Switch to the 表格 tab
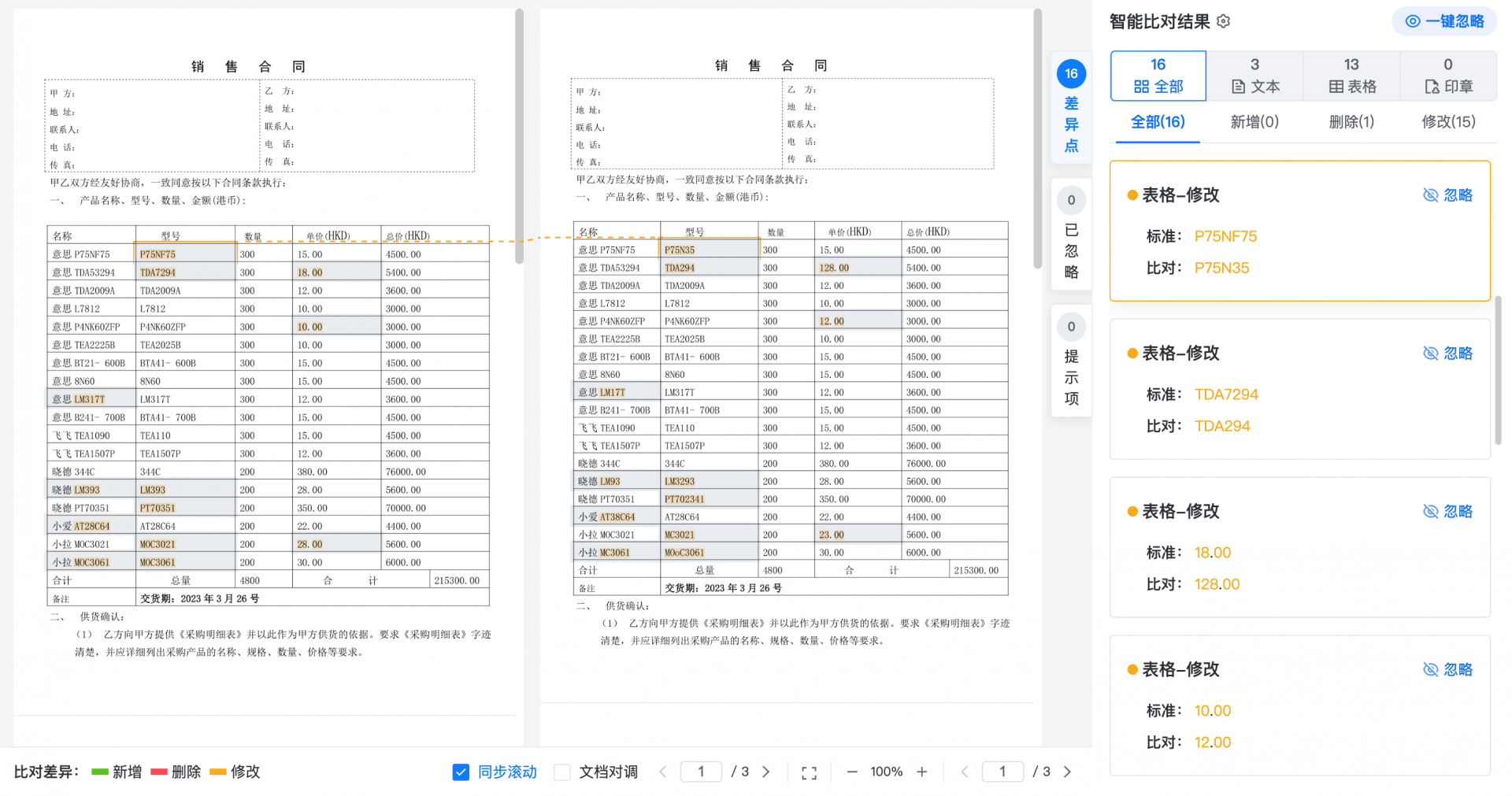The height and width of the screenshot is (796, 1512). pyautogui.click(x=1351, y=76)
